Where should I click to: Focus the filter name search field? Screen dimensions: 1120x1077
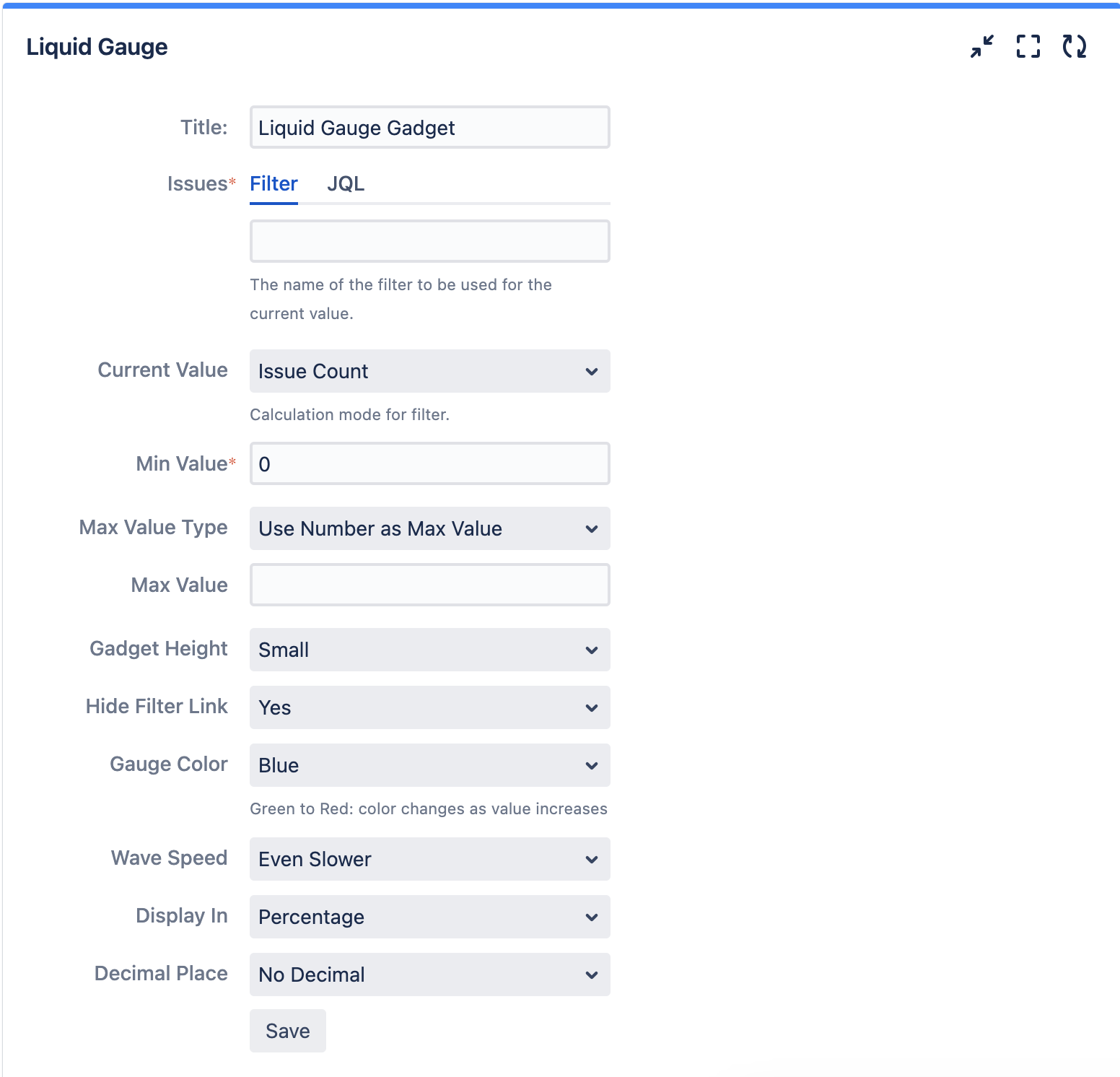tap(429, 241)
